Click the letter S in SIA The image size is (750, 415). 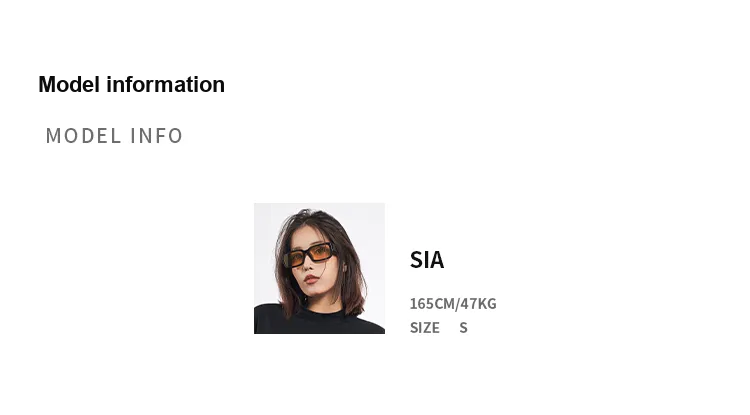tap(417, 260)
